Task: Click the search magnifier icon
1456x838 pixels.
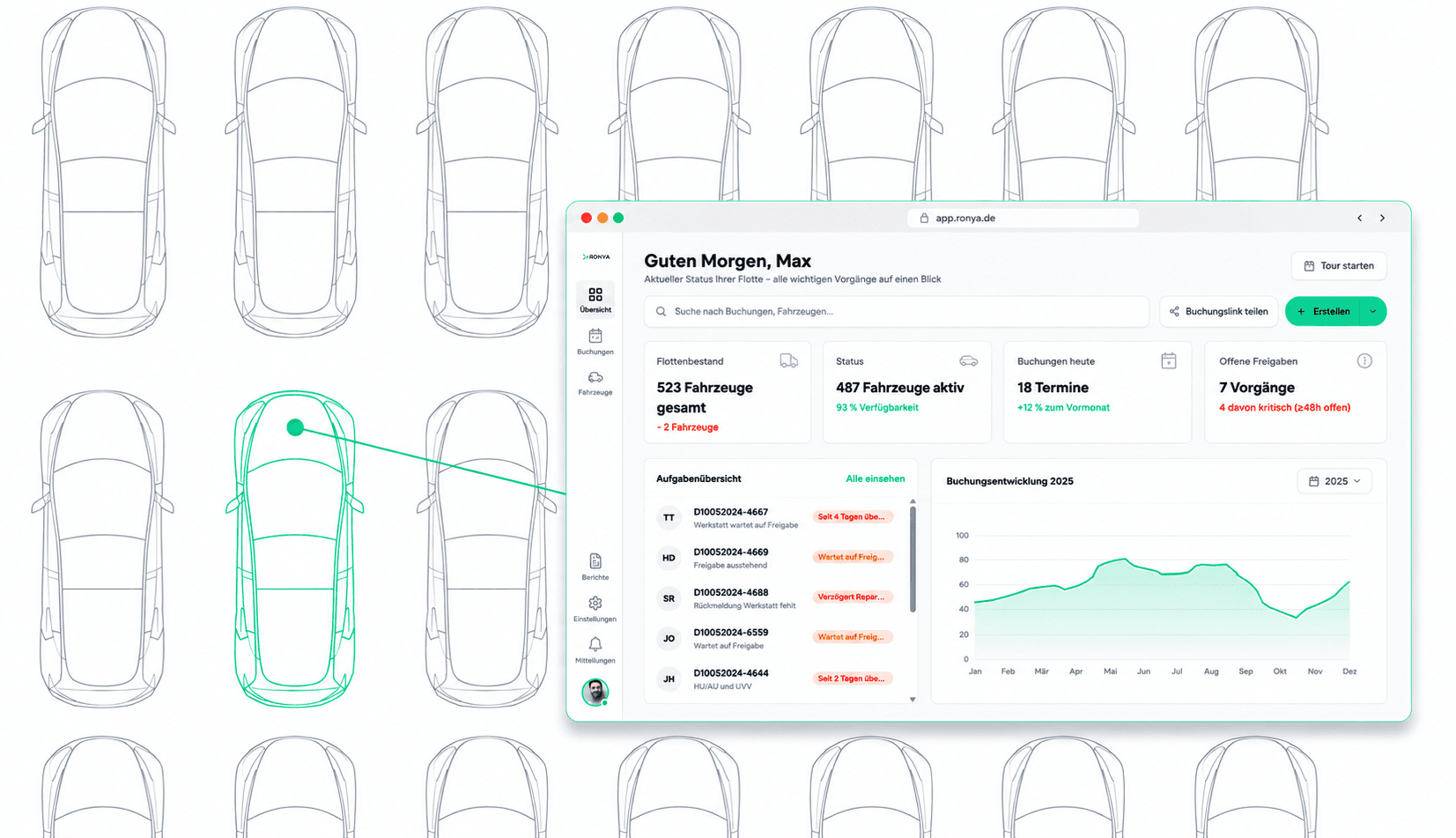Action: pos(661,311)
